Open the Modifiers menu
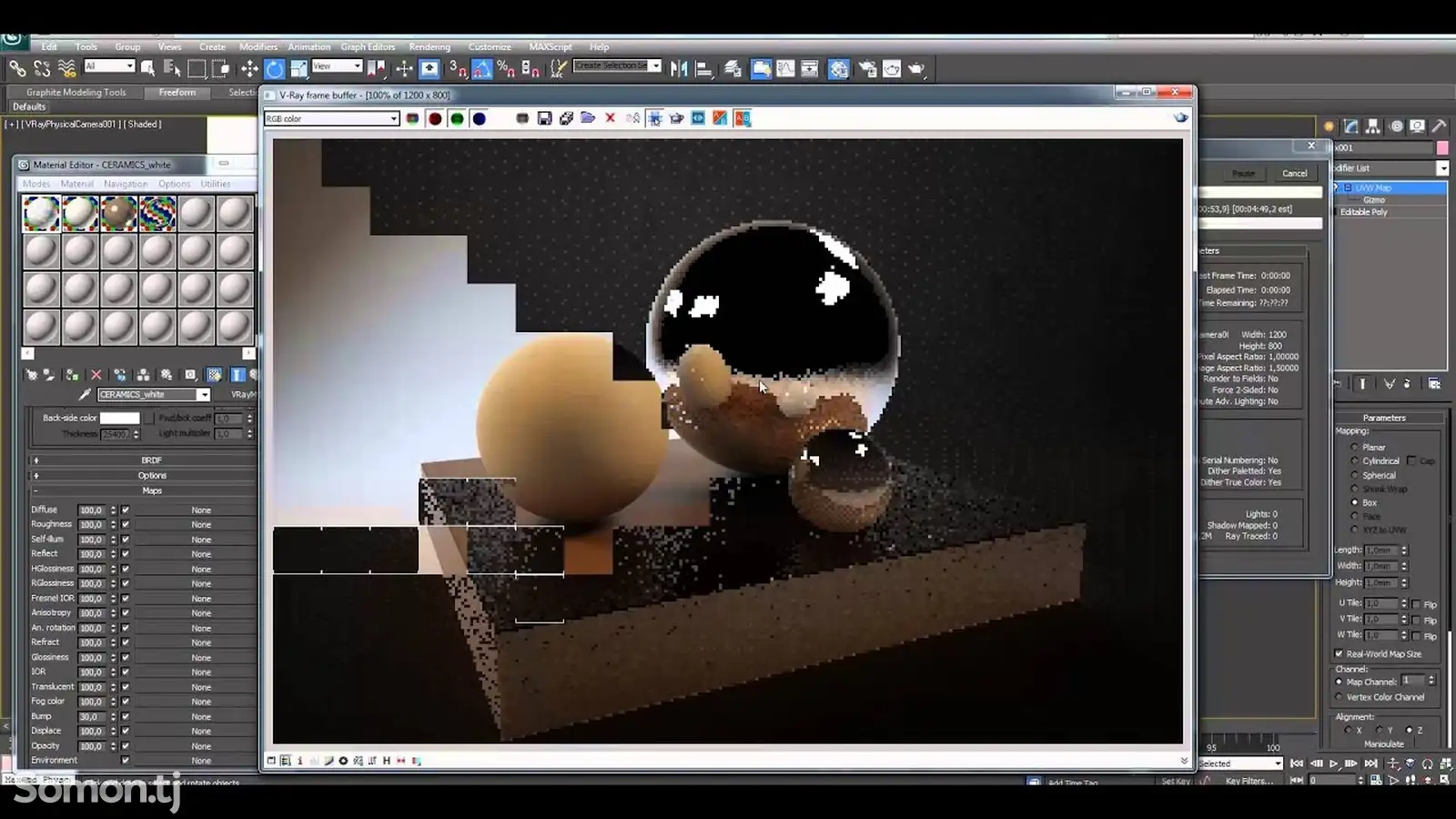1456x819 pixels. (x=258, y=47)
